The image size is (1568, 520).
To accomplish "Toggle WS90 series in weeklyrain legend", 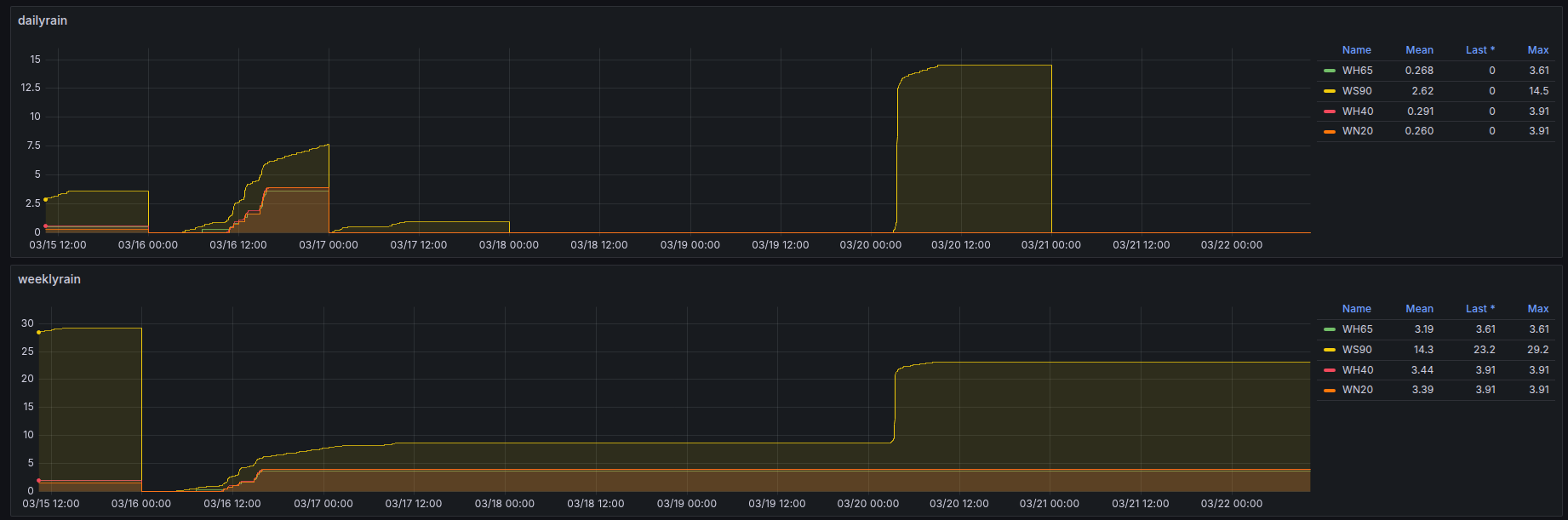I will coord(1357,350).
